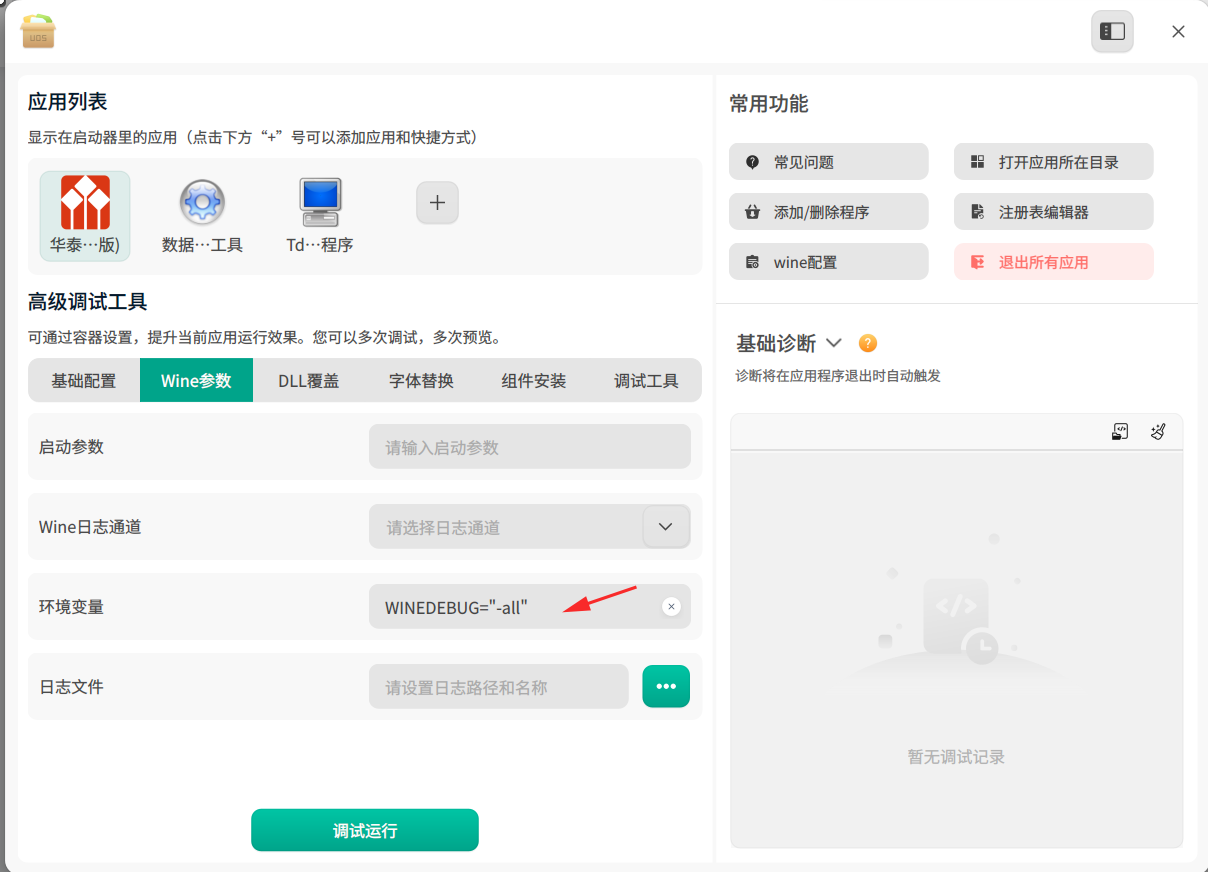This screenshot has height=872, width=1208.
Task: Switch to the DLL覆盖 tab
Action: [309, 380]
